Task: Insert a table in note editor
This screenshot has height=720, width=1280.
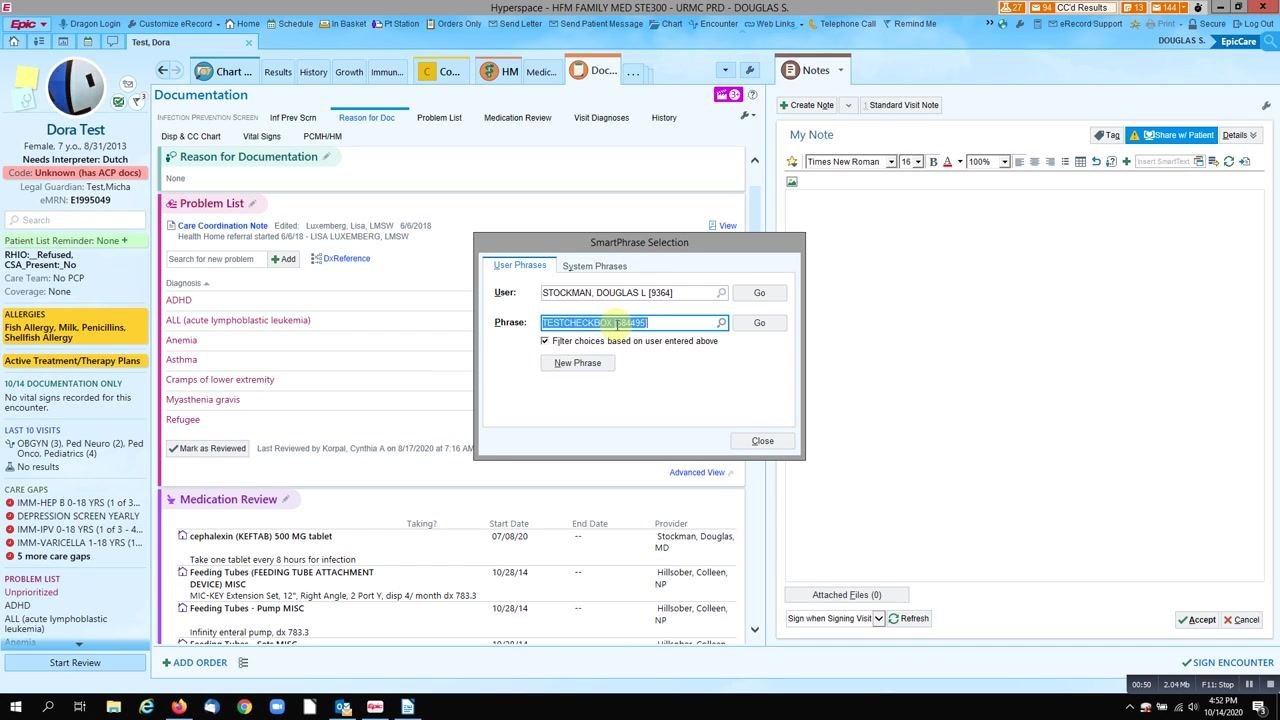Action: click(x=1080, y=162)
